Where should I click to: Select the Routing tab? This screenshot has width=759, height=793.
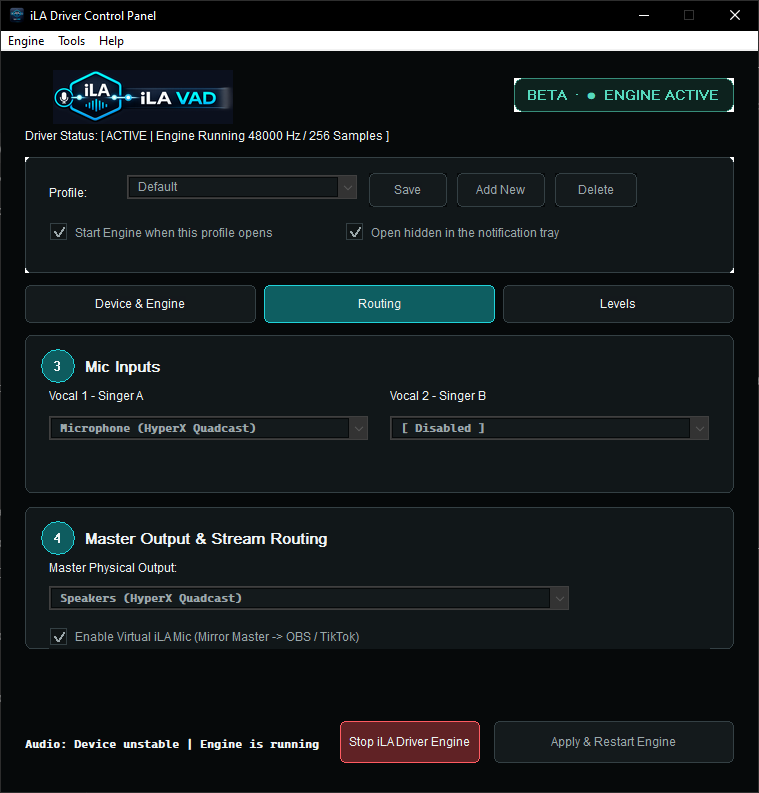coord(379,304)
